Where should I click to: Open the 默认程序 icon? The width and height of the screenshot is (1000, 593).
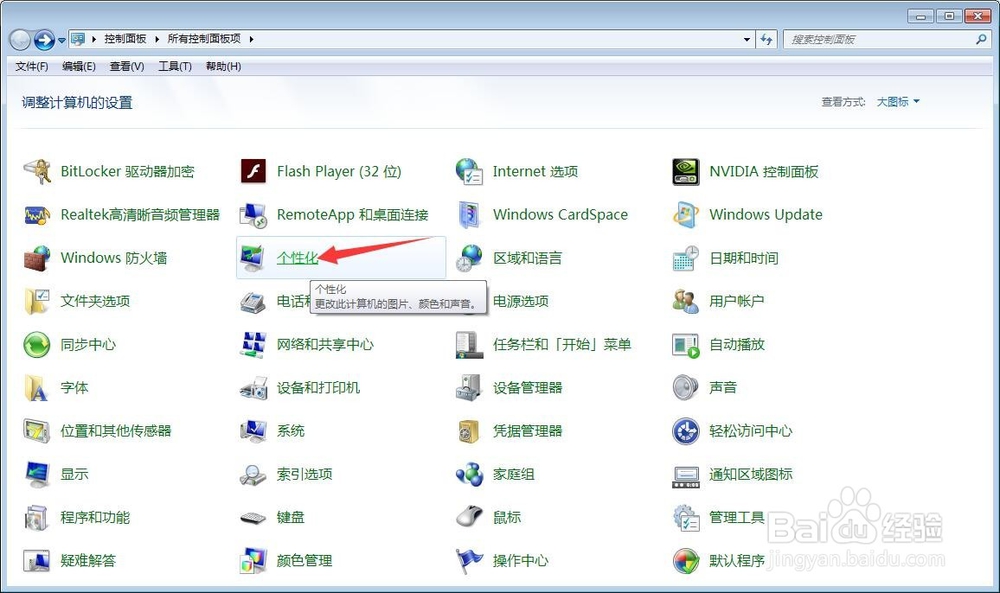coord(686,560)
